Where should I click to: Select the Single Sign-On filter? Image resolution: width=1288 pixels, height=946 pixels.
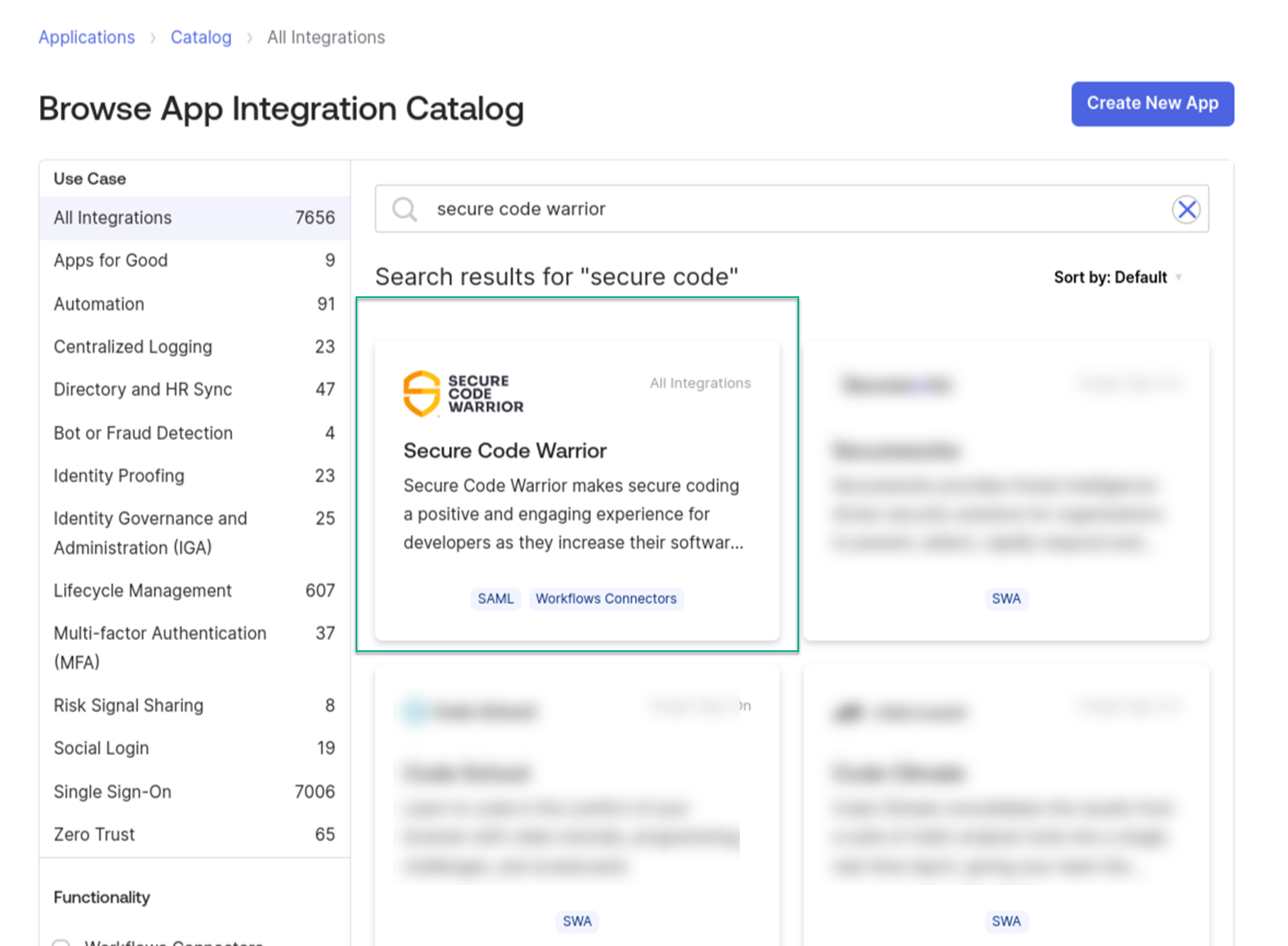tap(195, 792)
